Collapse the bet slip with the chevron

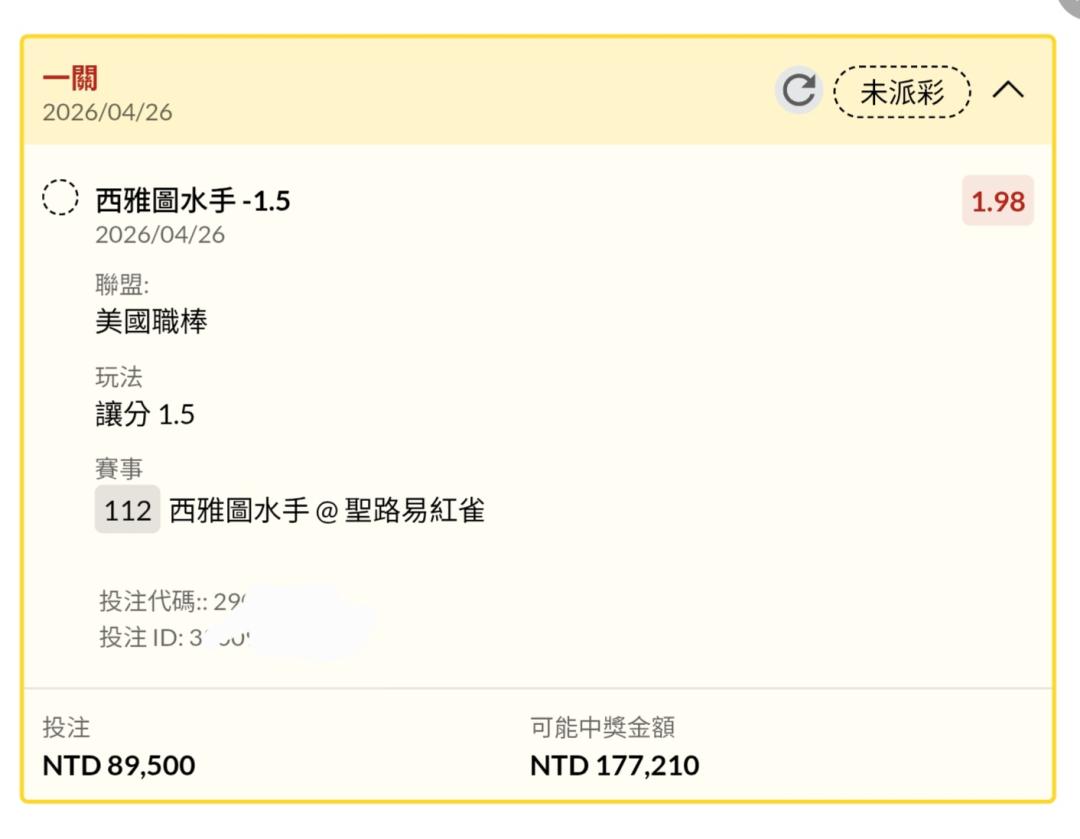(1008, 91)
